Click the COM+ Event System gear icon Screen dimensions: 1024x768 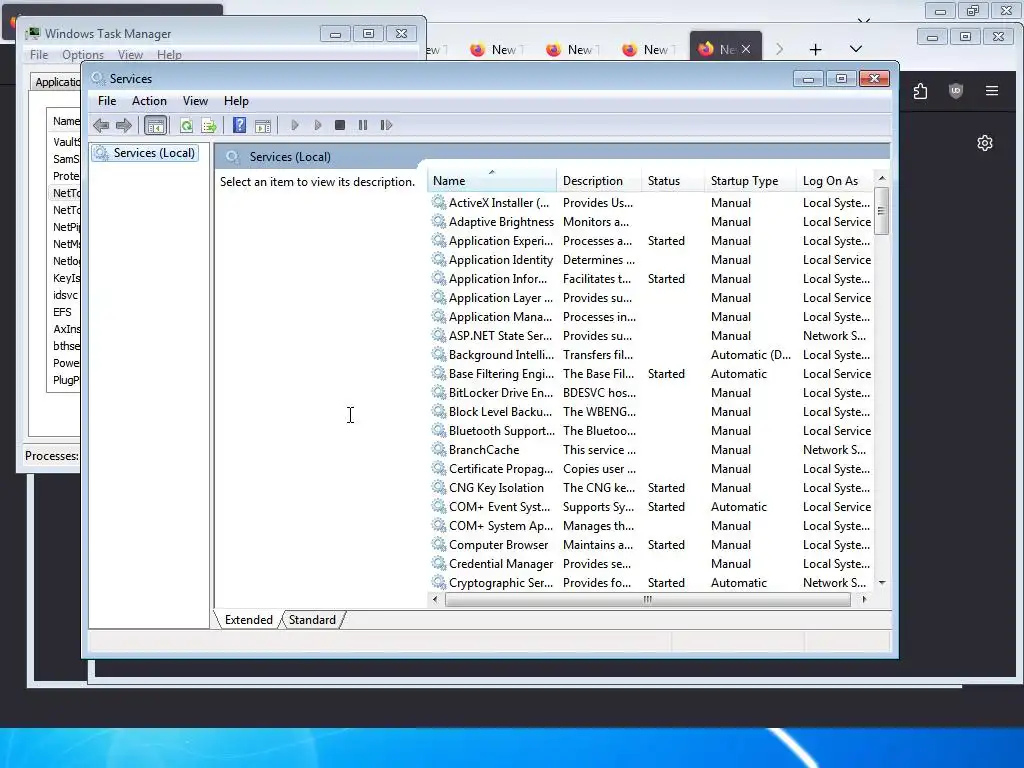[439, 506]
